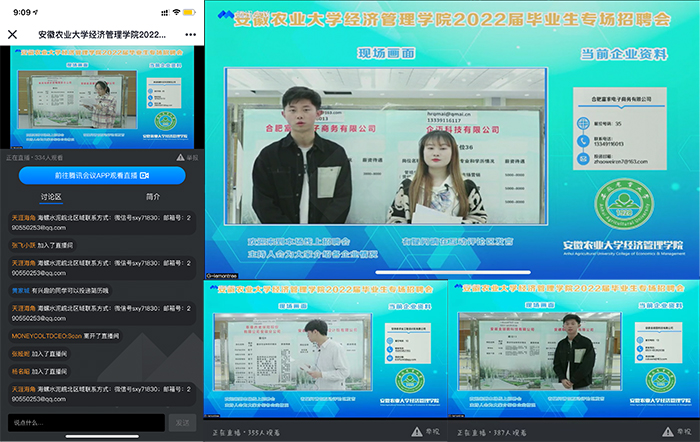
Task: Click username 杨名昭 in chat list
Action: point(20,369)
